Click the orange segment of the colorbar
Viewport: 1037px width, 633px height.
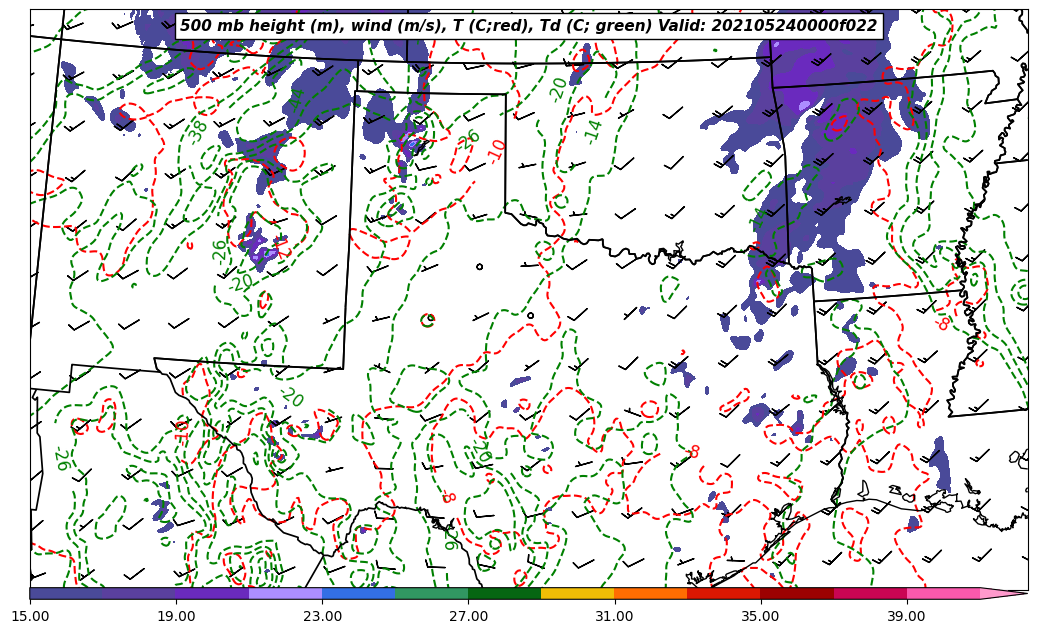click(x=650, y=593)
